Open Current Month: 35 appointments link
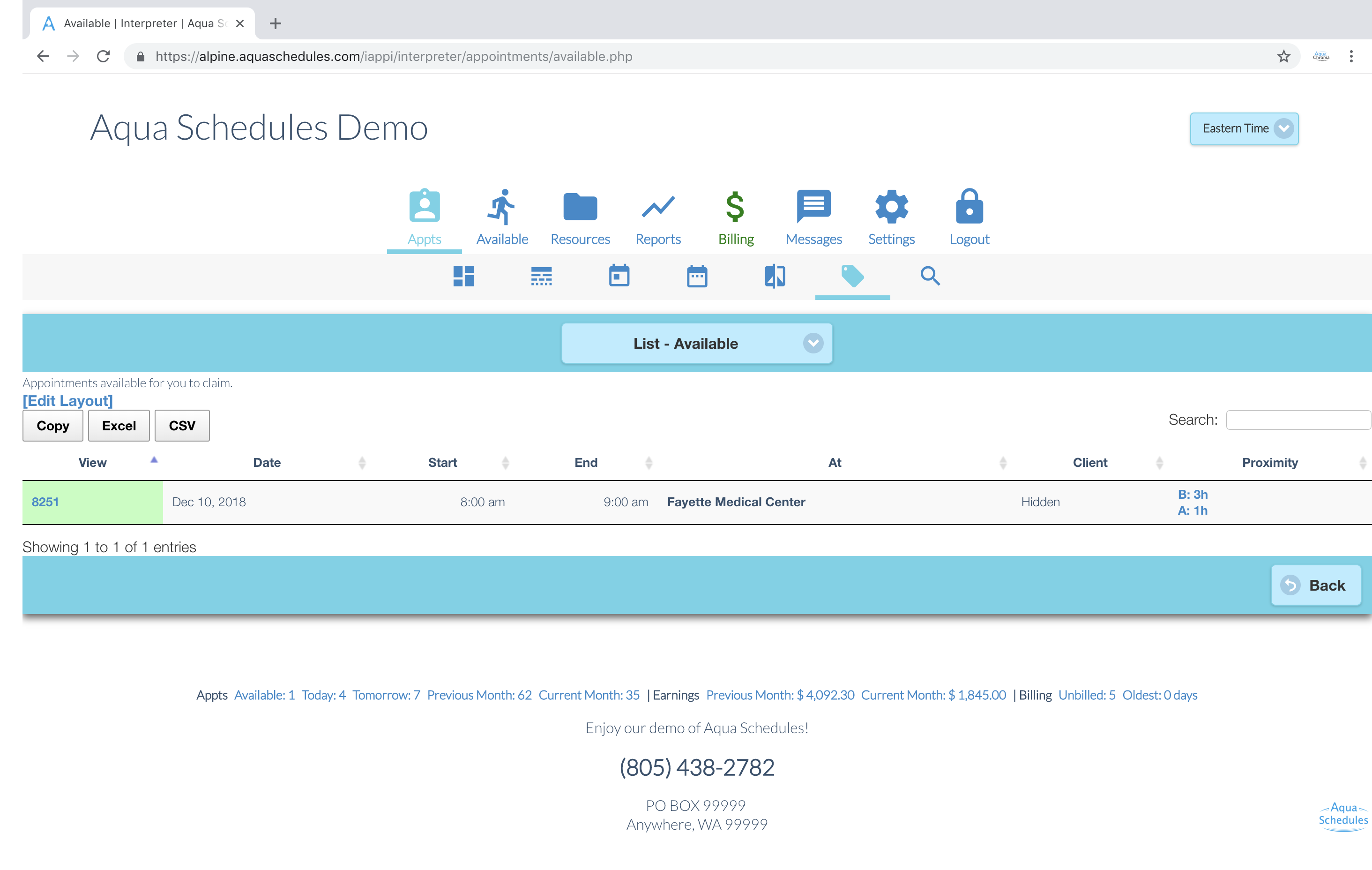Viewport: 1372px width, 870px height. pyautogui.click(x=589, y=695)
